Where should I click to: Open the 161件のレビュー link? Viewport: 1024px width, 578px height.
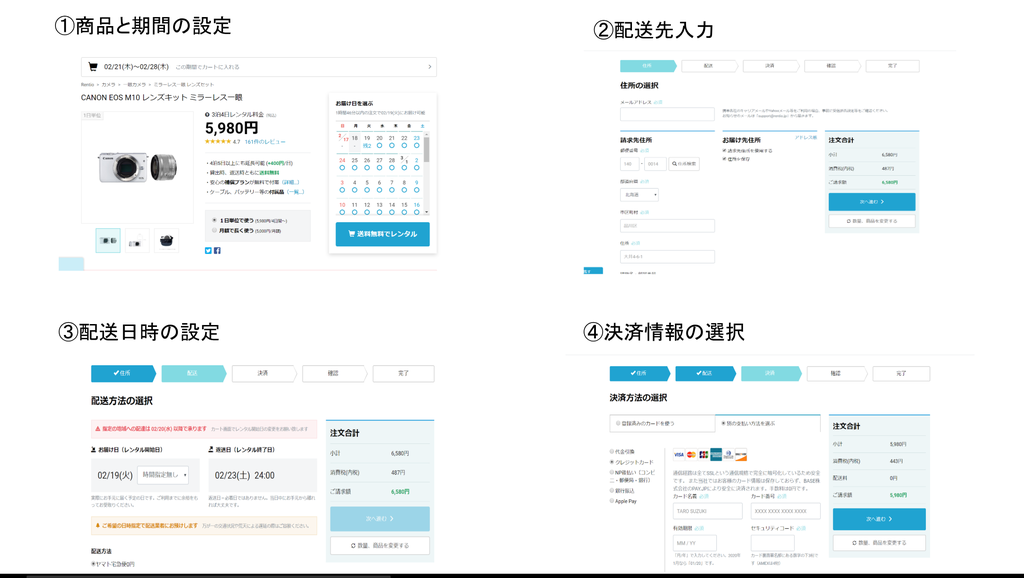pyautogui.click(x=264, y=142)
